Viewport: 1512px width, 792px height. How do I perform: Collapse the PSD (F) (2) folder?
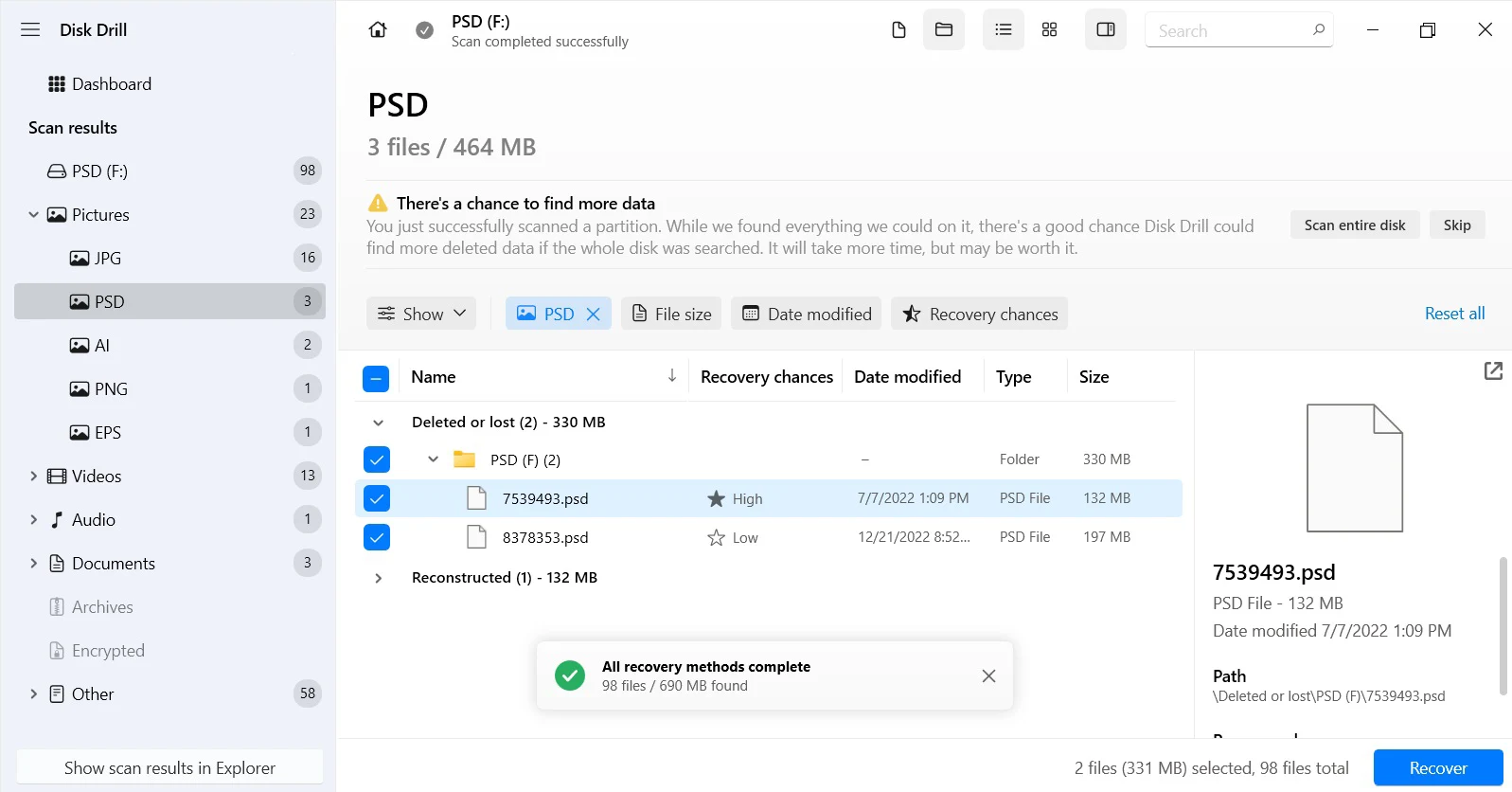433,459
